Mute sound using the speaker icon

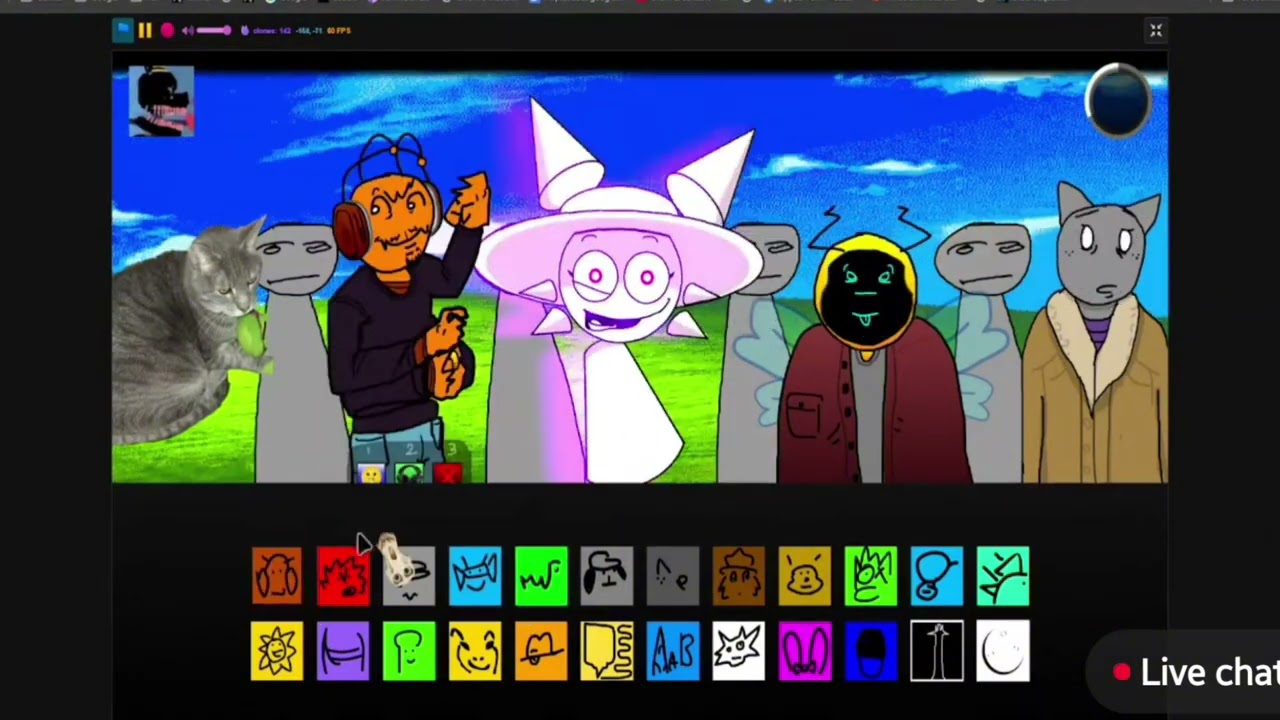coord(188,31)
